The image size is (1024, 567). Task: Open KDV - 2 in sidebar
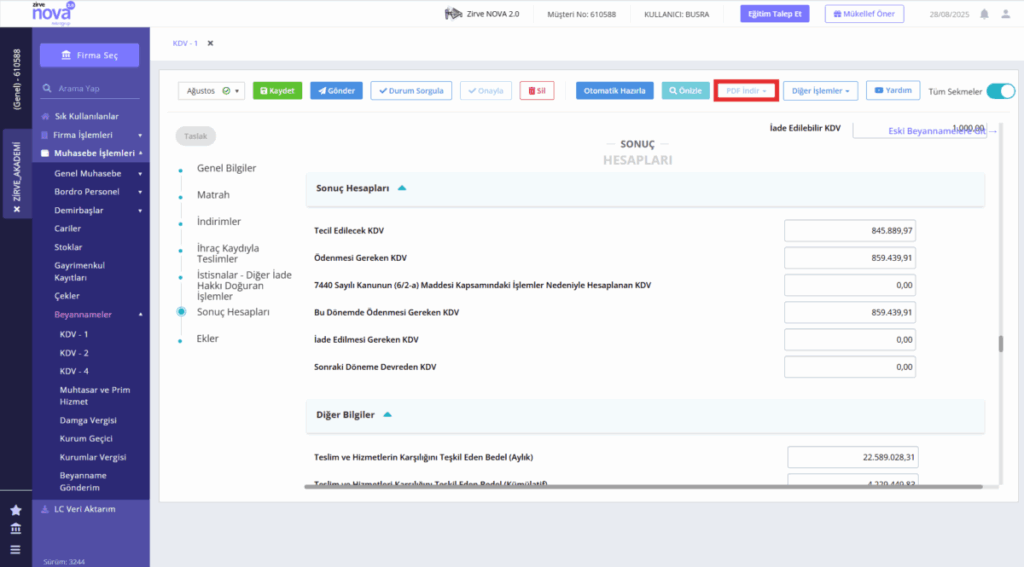[x=74, y=353]
